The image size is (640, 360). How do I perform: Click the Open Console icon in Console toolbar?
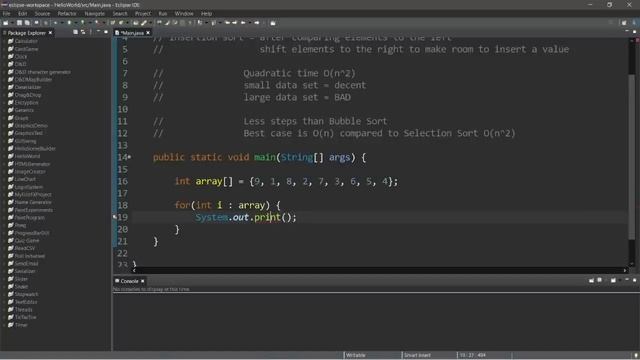pyautogui.click(x=613, y=280)
